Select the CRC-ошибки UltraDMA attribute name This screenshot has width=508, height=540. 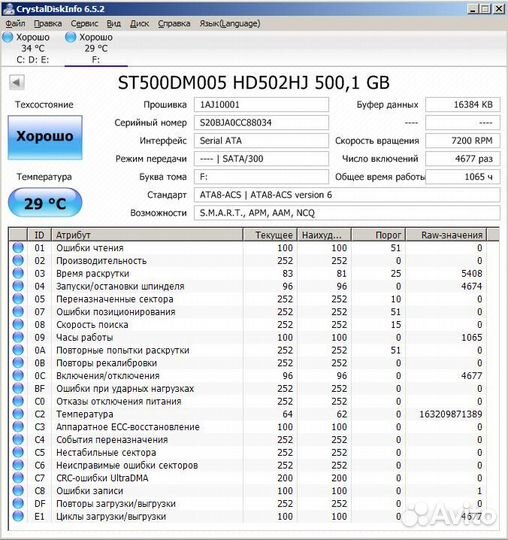[x=102, y=478]
